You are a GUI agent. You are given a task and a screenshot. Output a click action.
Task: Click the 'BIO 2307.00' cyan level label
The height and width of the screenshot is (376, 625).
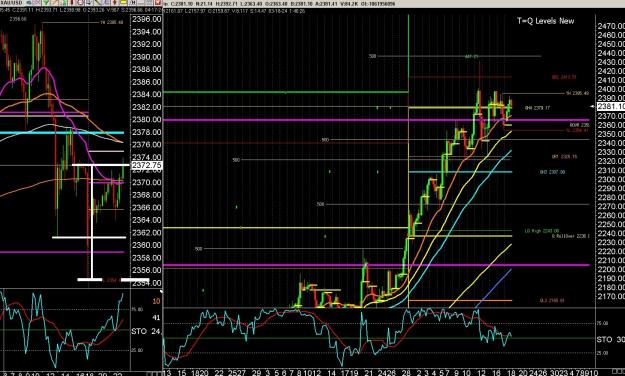coord(552,172)
